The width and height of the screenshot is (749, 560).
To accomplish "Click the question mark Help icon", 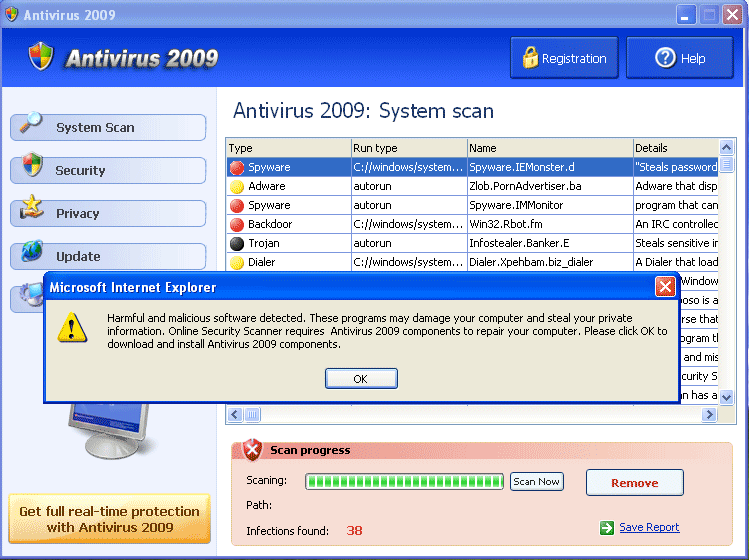I will pos(665,58).
